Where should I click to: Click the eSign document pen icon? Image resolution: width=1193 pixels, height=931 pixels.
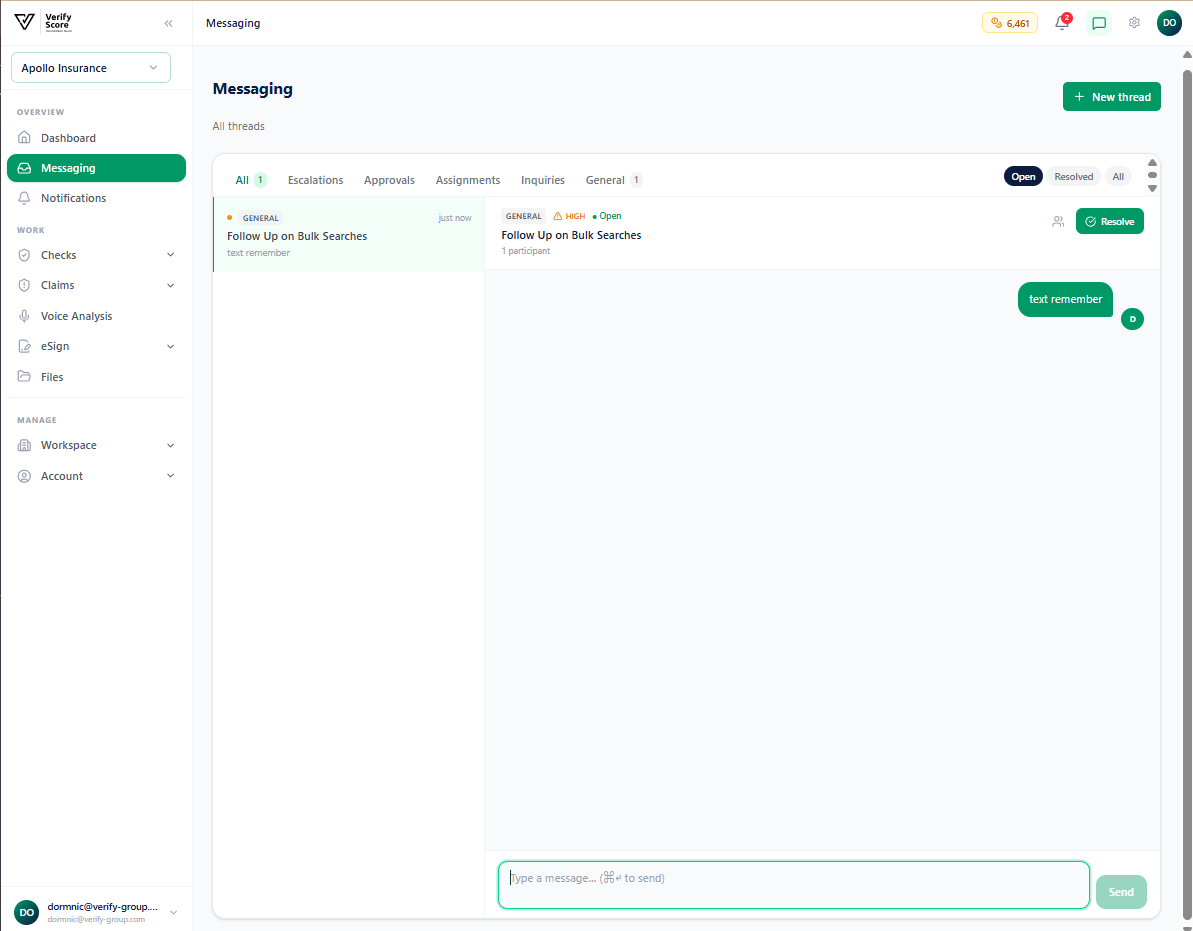[24, 346]
